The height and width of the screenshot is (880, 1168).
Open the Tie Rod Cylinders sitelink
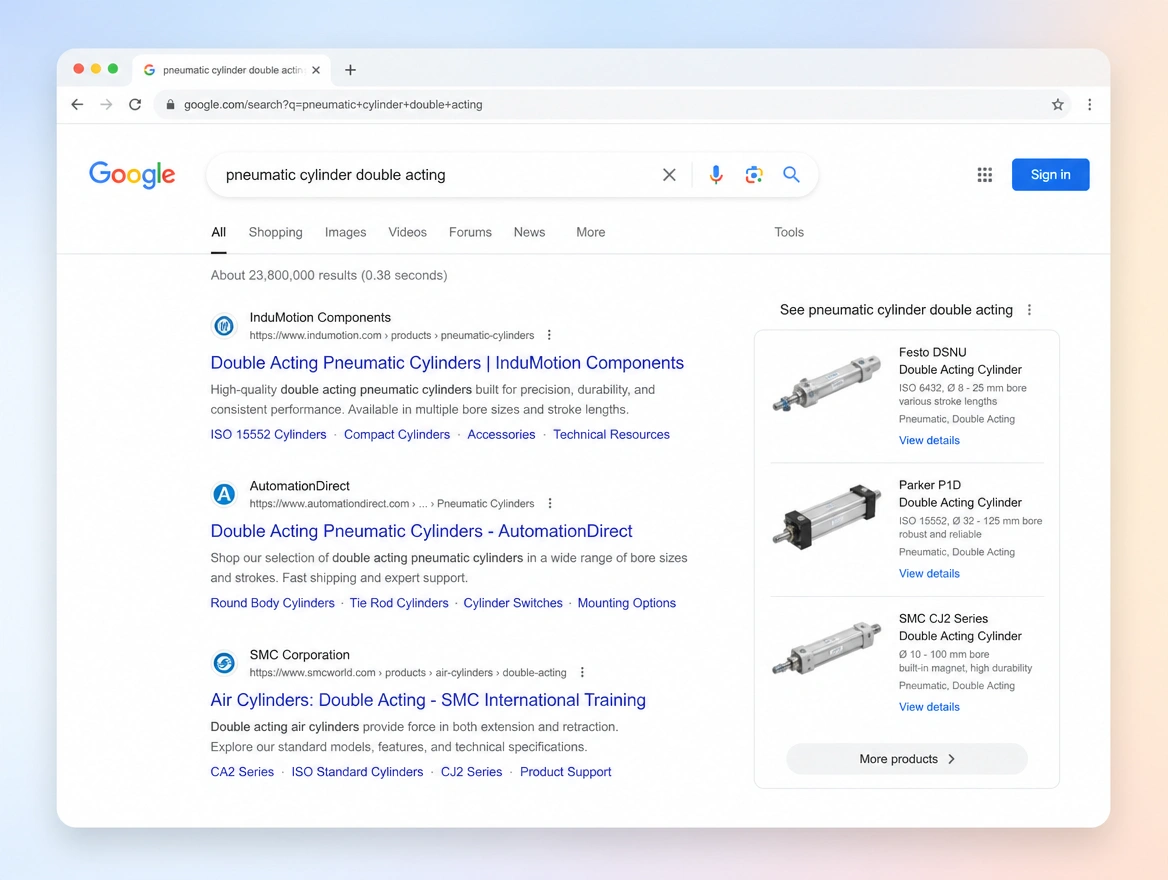pyautogui.click(x=399, y=603)
